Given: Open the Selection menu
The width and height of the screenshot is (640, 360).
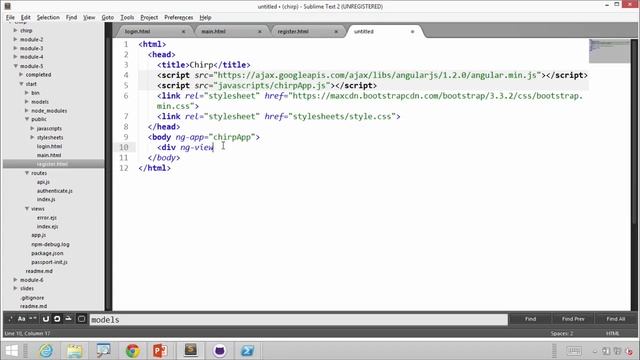Looking at the screenshot, I should tap(48, 18).
